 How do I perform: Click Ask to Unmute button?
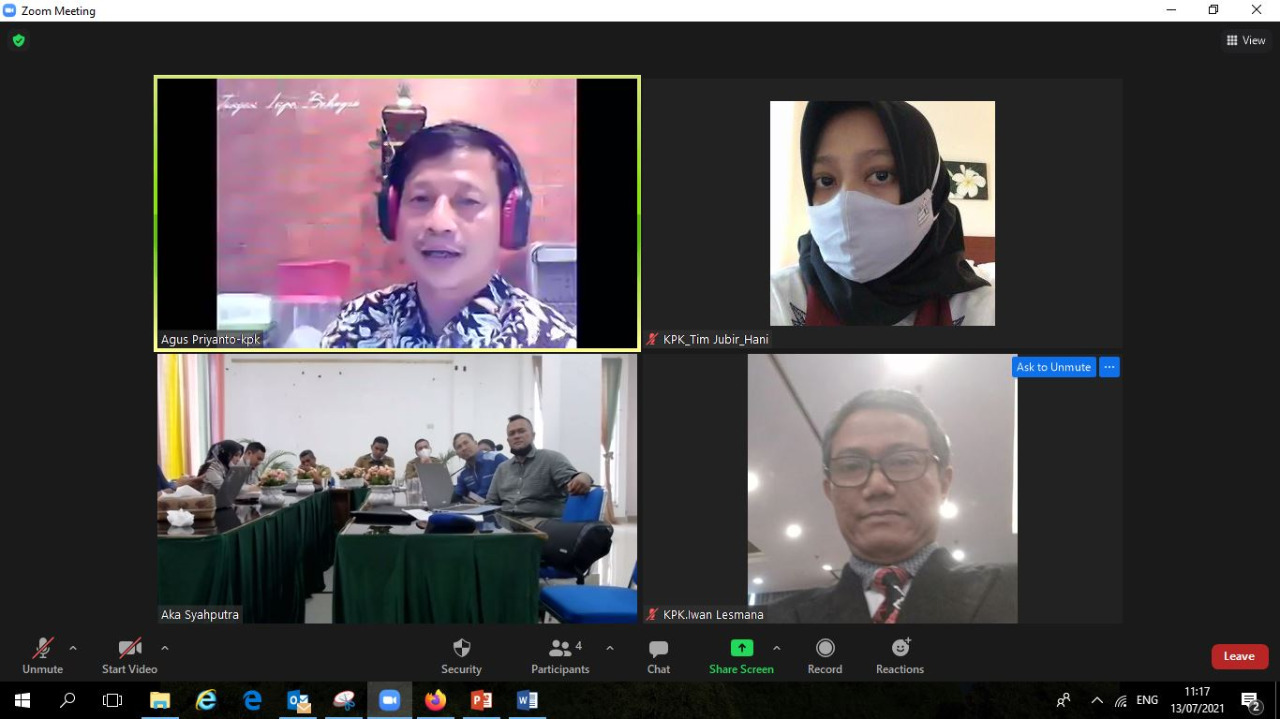(x=1053, y=367)
